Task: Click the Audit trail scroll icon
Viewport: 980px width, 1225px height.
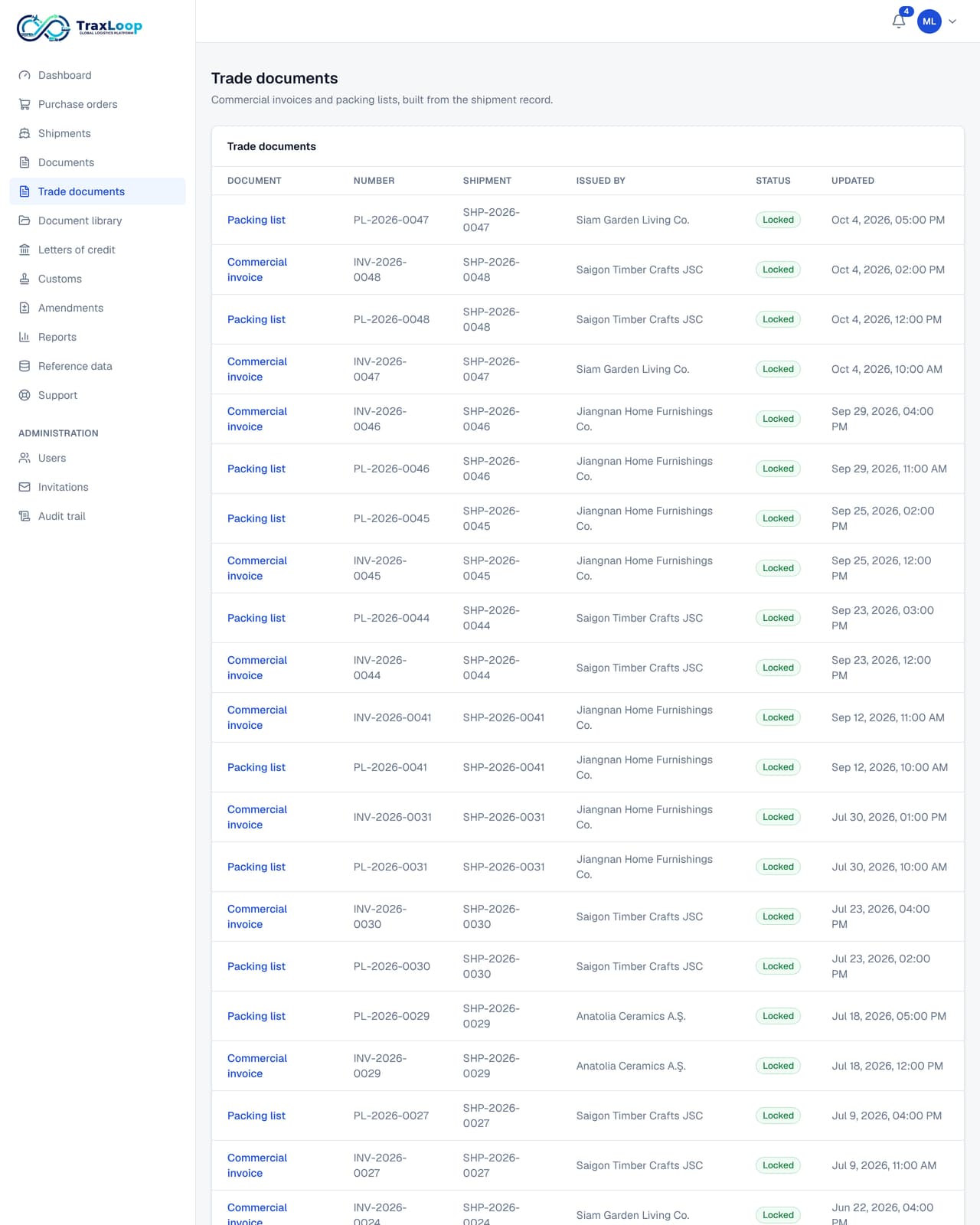Action: tap(24, 516)
